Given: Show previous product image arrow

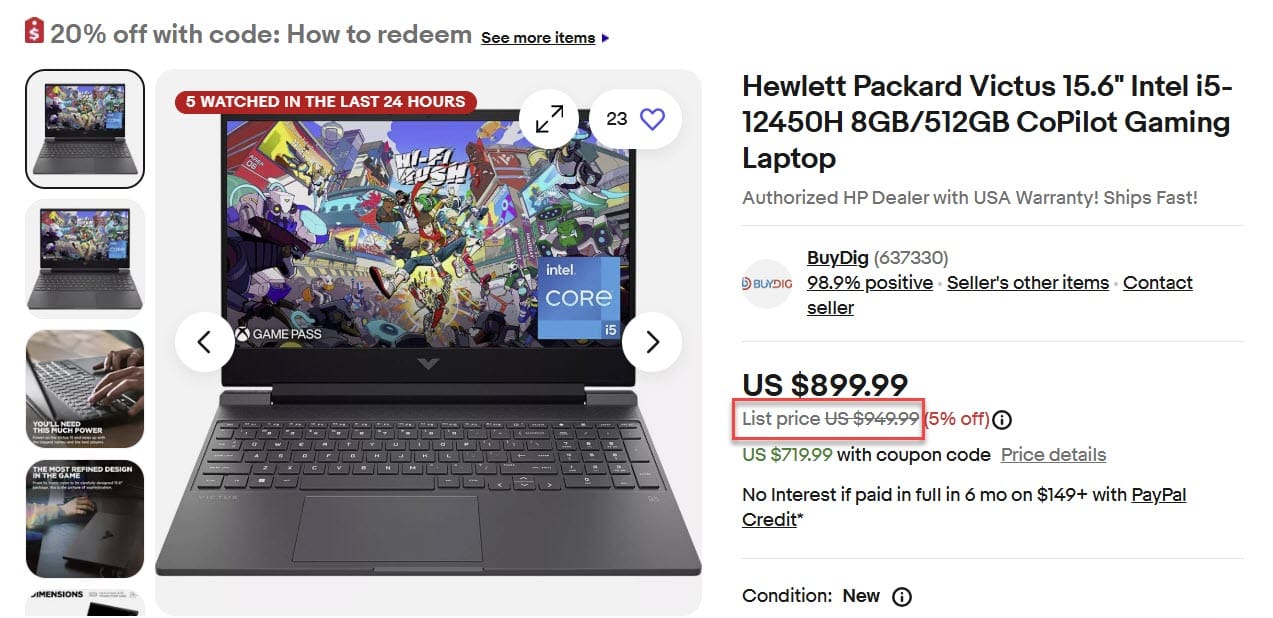Looking at the screenshot, I should pos(204,342).
